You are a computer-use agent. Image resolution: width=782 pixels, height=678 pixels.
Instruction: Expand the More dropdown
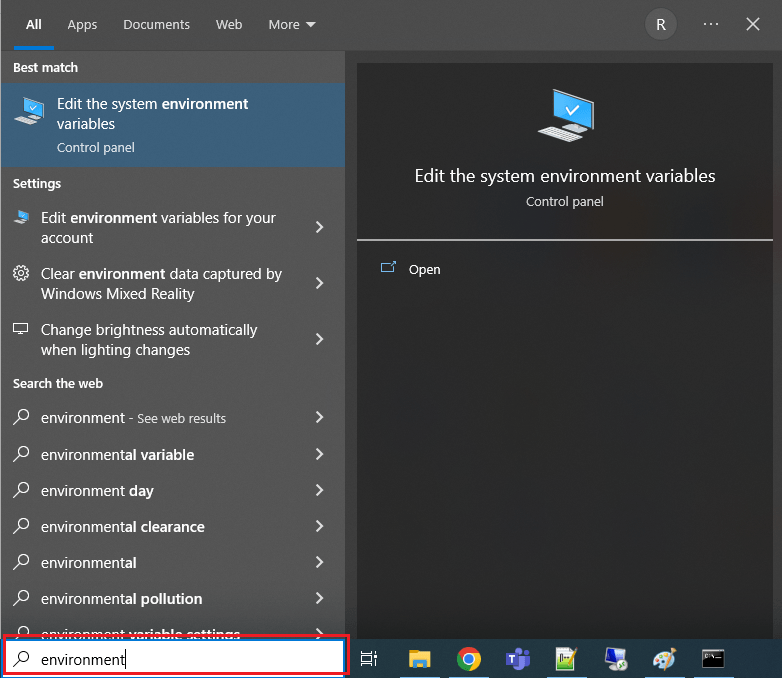pyautogui.click(x=292, y=24)
